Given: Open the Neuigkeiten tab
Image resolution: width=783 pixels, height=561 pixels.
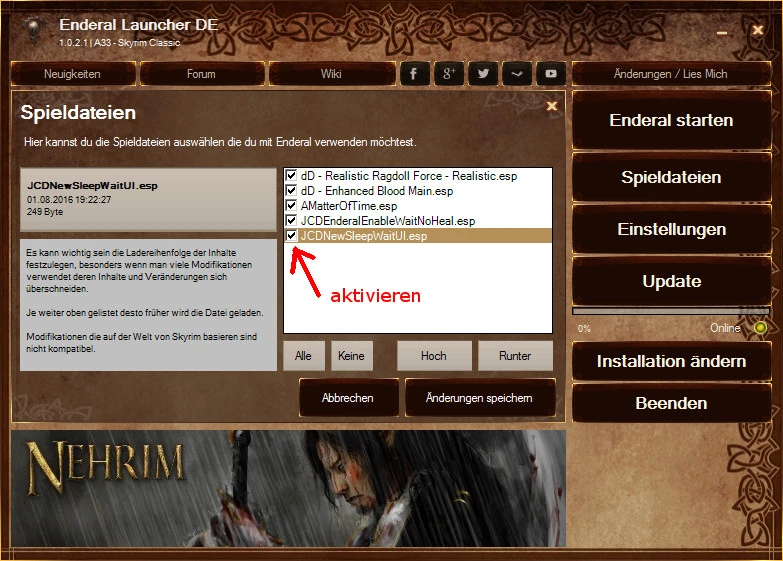Looking at the screenshot, I should (72, 74).
